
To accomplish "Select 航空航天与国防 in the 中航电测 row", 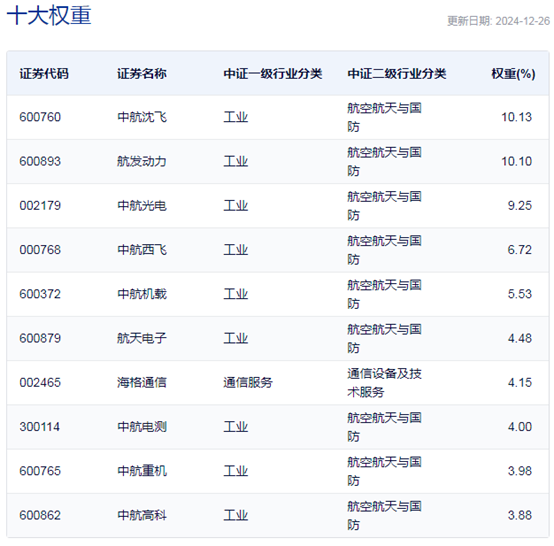I will pyautogui.click(x=384, y=427).
